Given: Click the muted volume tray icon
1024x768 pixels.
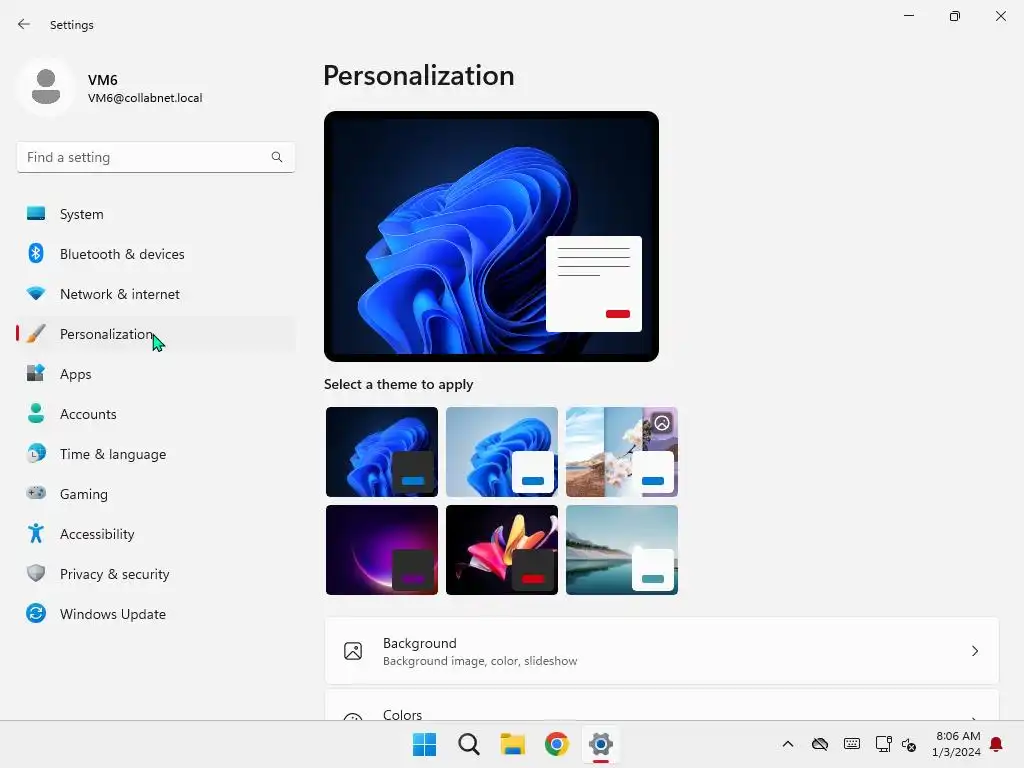Looking at the screenshot, I should tap(908, 744).
